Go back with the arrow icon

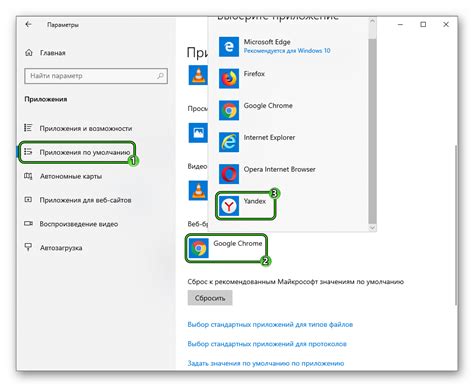[x=28, y=24]
